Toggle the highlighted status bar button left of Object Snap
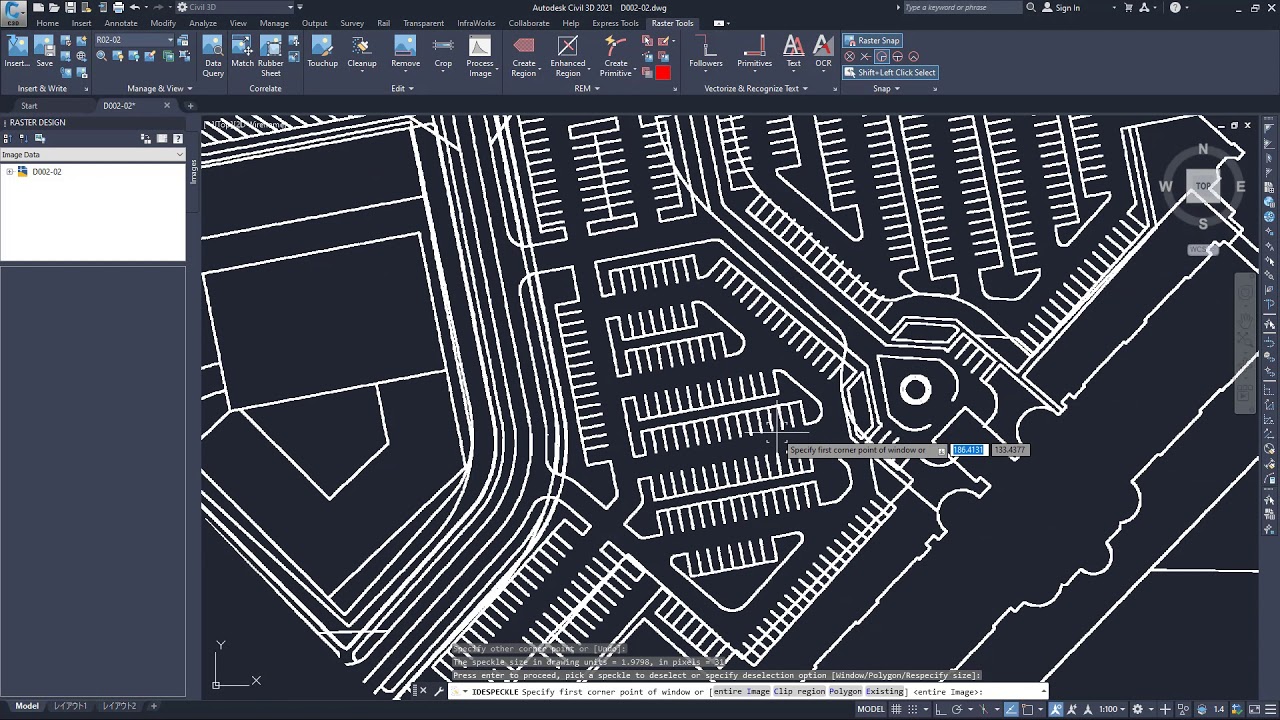The image size is (1280, 720). pos(1011,709)
